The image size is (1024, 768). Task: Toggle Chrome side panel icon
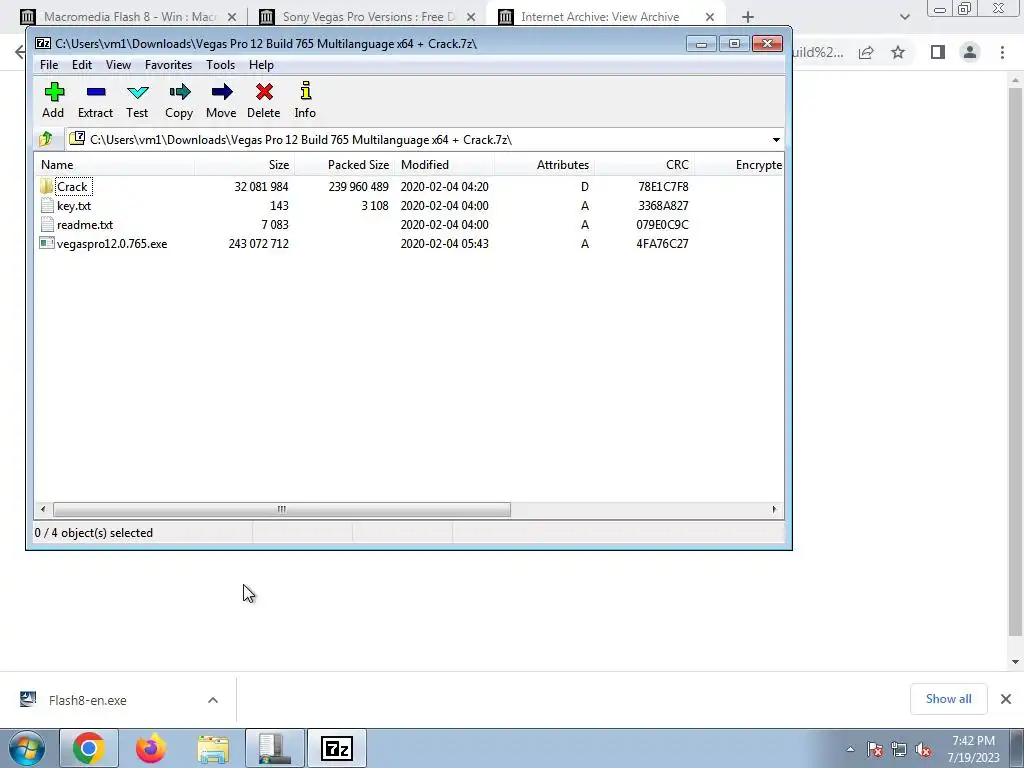pyautogui.click(x=938, y=52)
